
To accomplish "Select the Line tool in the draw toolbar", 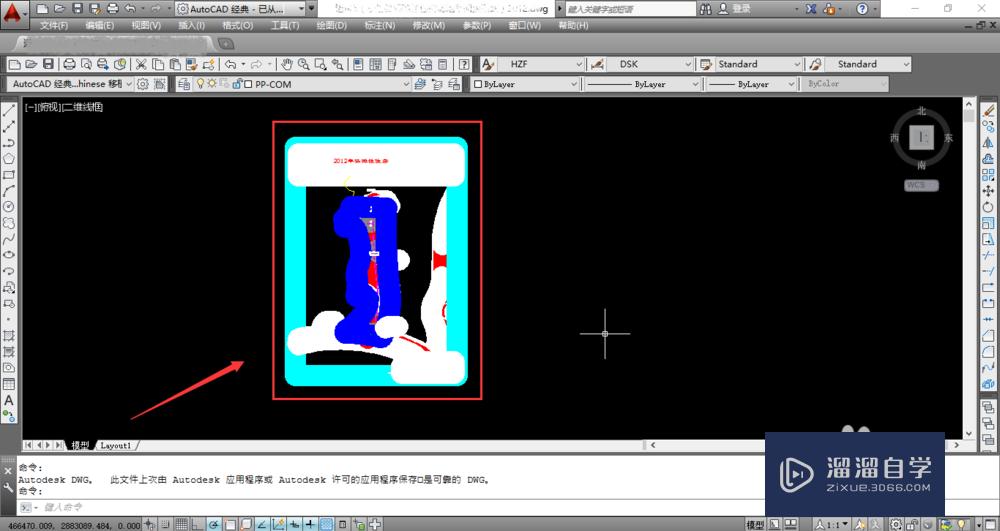I will (9, 110).
